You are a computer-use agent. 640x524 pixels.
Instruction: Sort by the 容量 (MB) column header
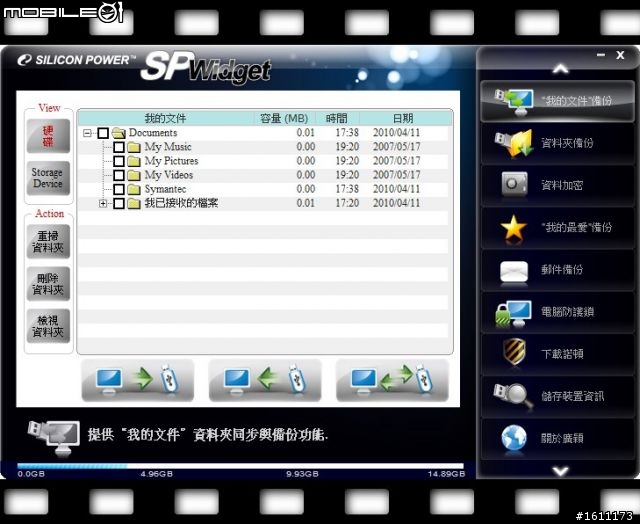click(x=284, y=118)
